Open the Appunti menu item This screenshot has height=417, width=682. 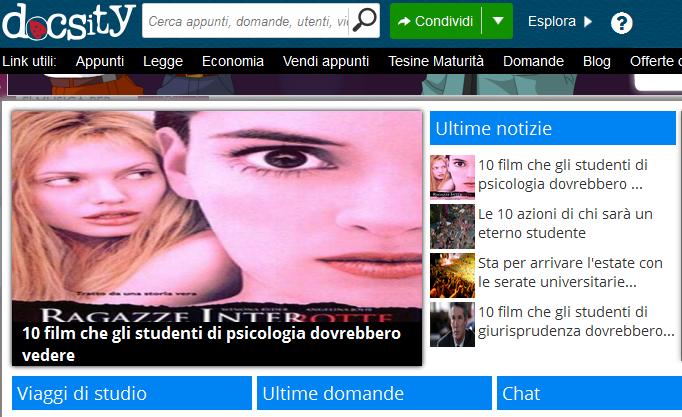[100, 61]
